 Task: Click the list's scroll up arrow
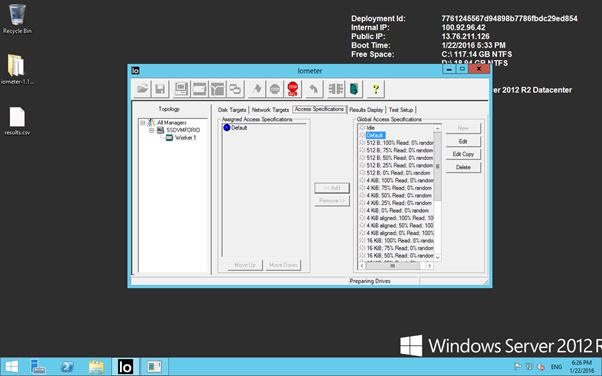coord(437,128)
